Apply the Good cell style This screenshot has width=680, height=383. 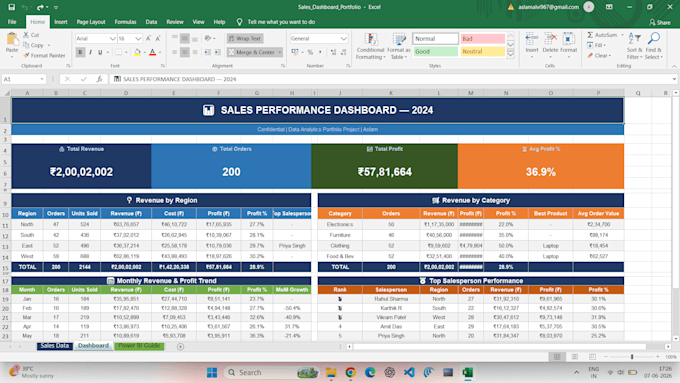point(435,52)
